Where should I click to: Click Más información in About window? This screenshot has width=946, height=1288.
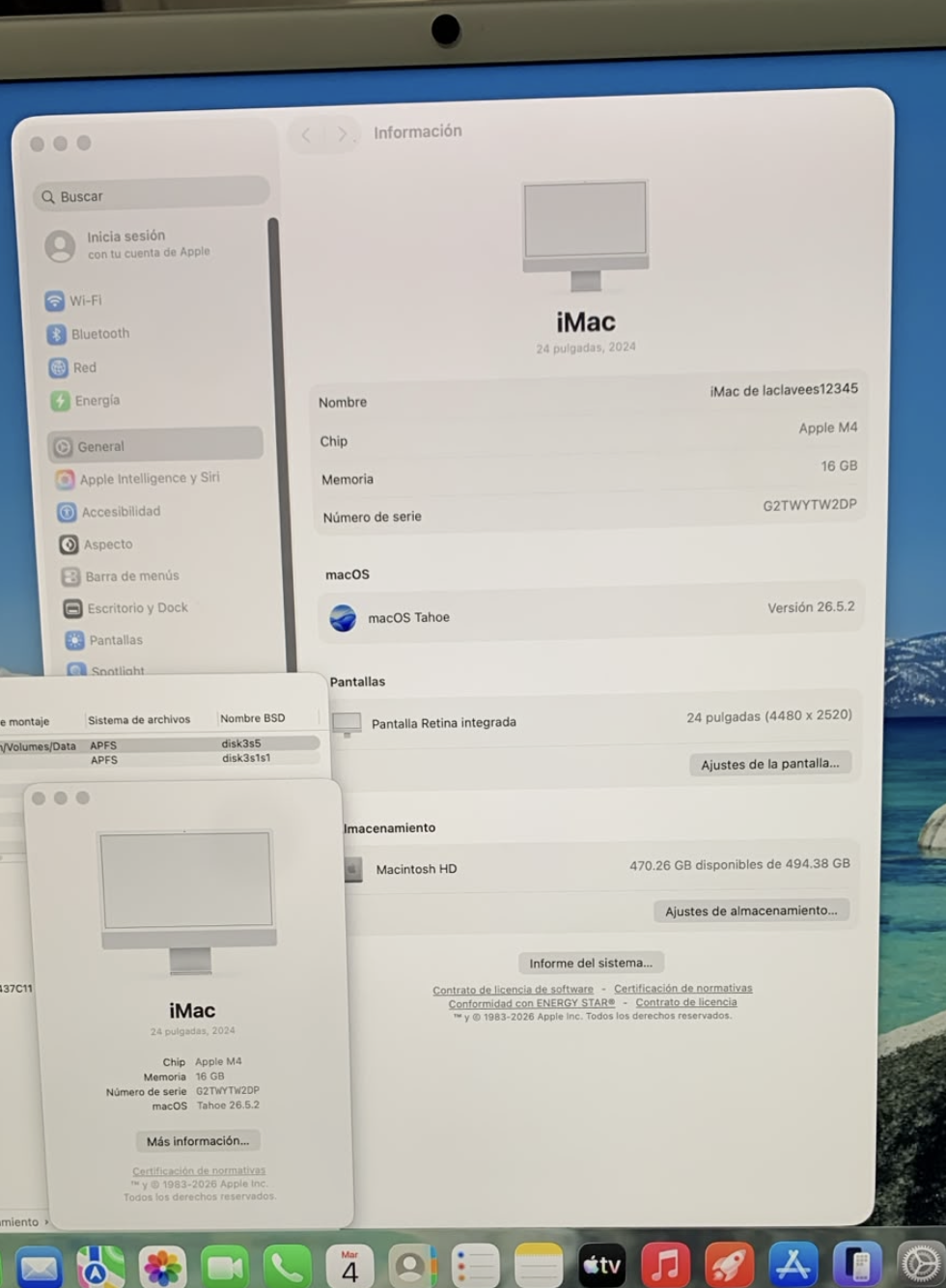pos(198,1140)
